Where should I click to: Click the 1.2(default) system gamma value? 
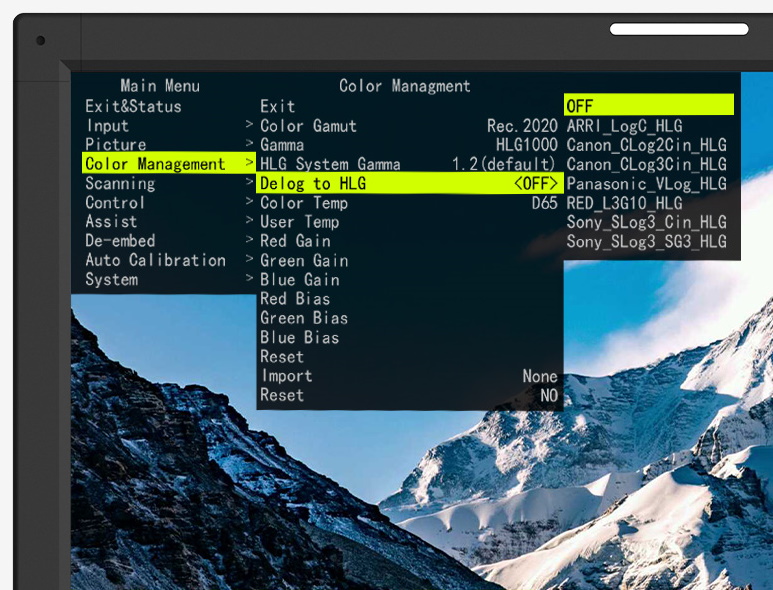click(x=504, y=164)
